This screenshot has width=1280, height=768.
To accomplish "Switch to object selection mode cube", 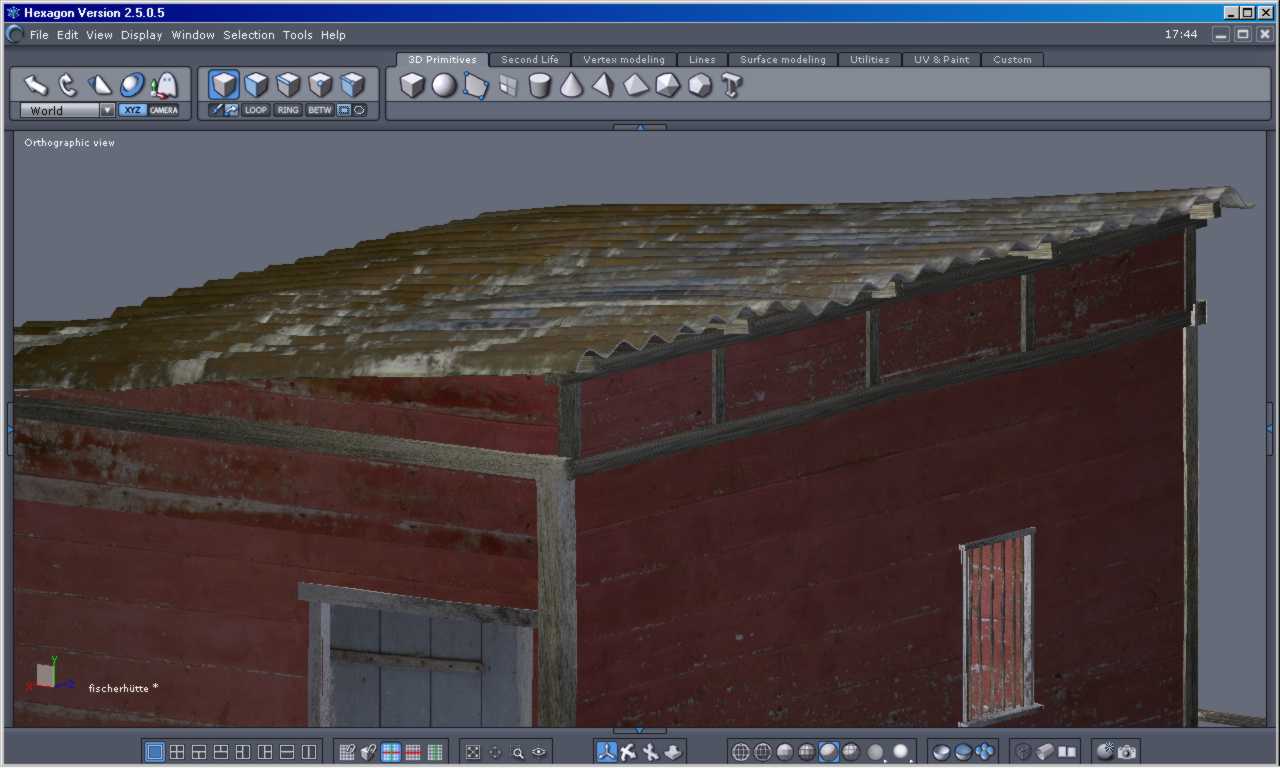I will (x=224, y=84).
